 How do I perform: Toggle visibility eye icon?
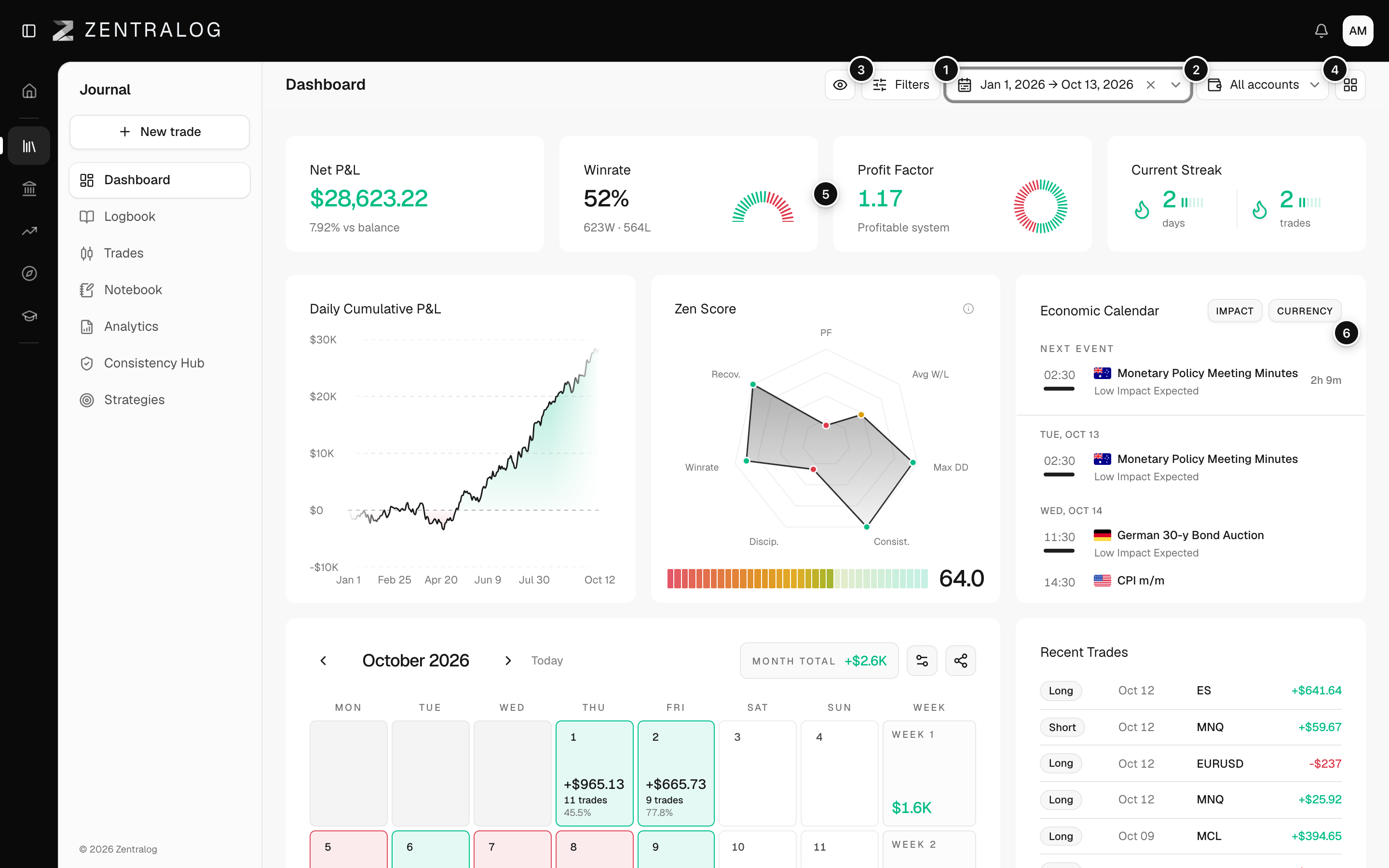[840, 85]
